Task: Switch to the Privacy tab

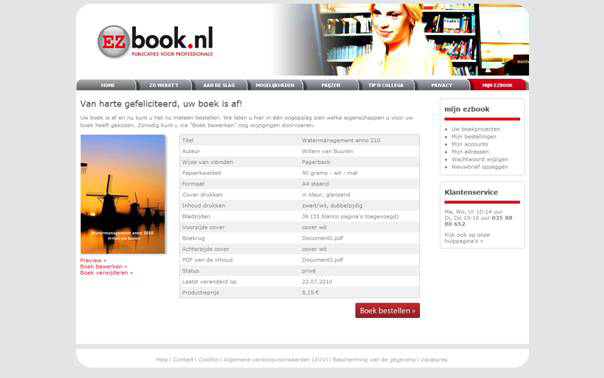Action: coord(442,85)
